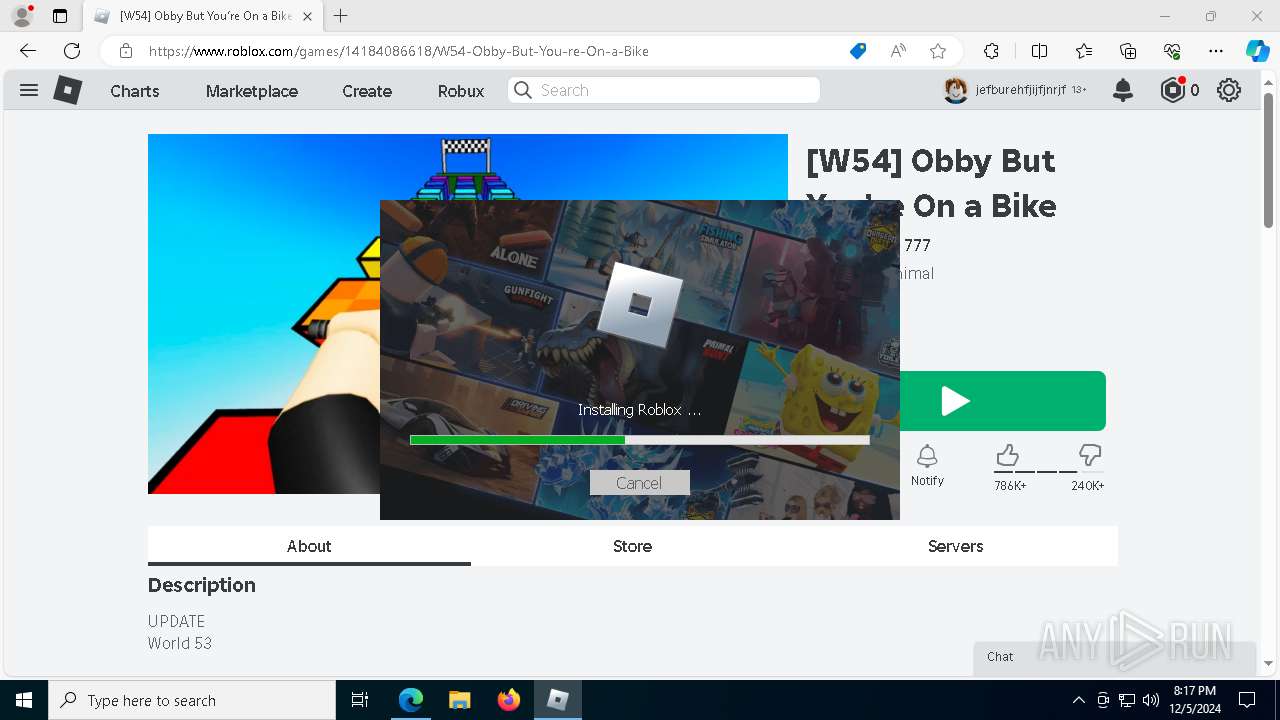Open Microsoft Edge from taskbar

coord(411,700)
